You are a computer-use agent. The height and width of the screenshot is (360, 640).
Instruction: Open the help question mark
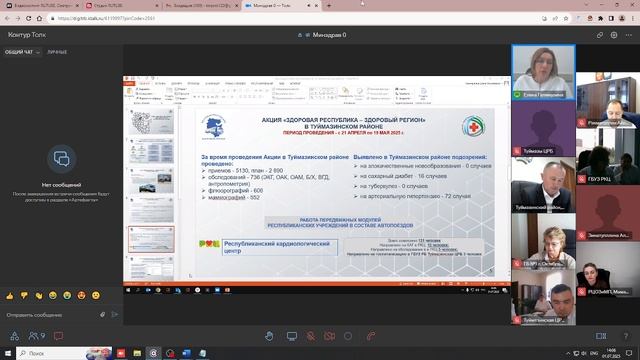(x=626, y=336)
